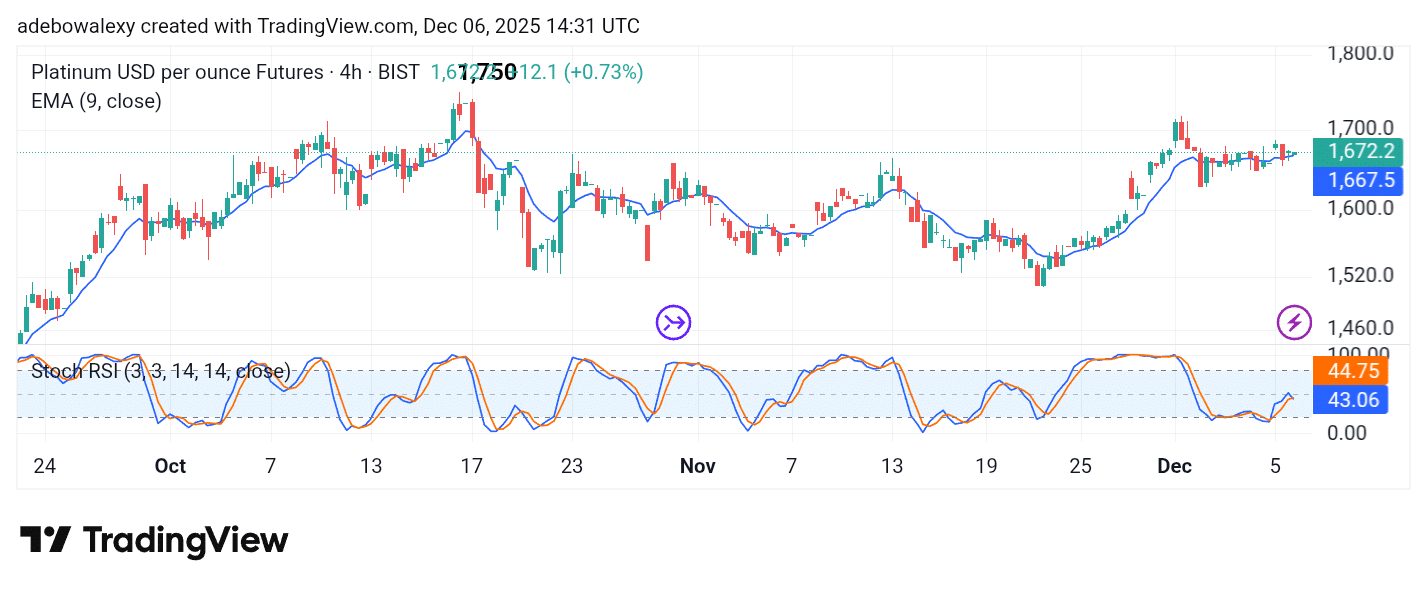Click the Nov label on the time axis

pos(697,466)
